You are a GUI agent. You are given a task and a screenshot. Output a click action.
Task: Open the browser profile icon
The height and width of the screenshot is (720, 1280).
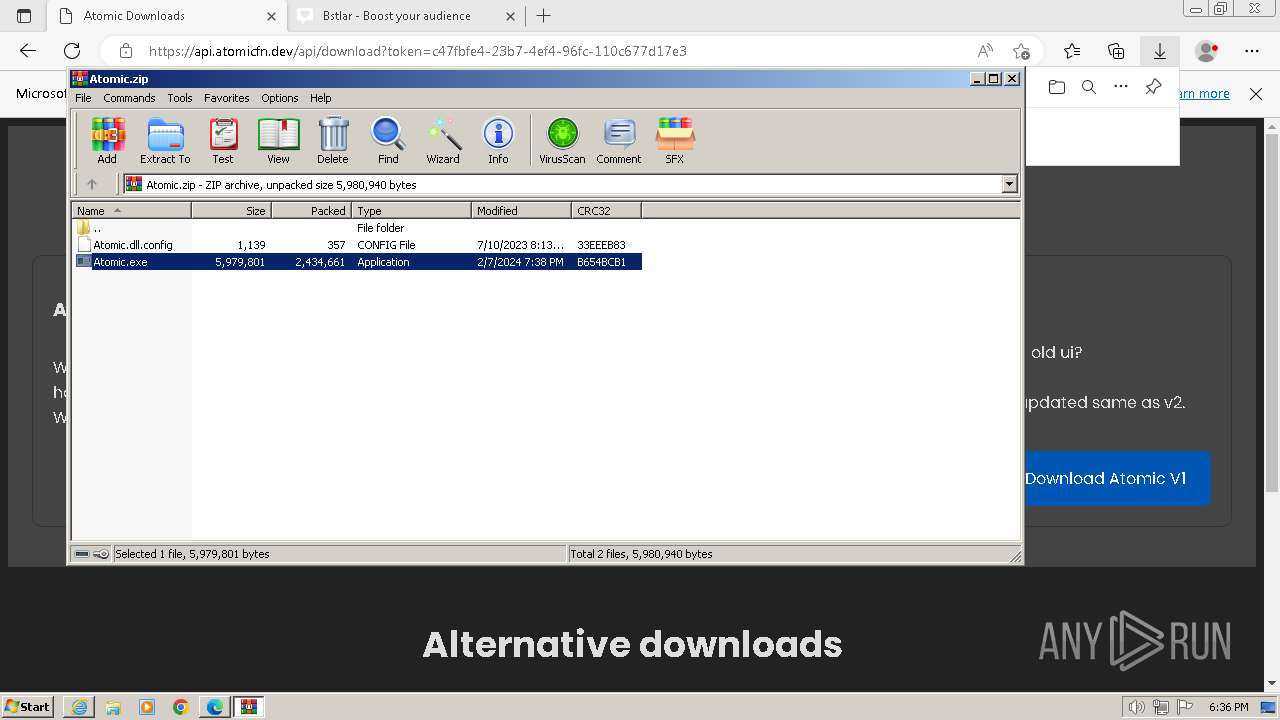pos(1208,51)
